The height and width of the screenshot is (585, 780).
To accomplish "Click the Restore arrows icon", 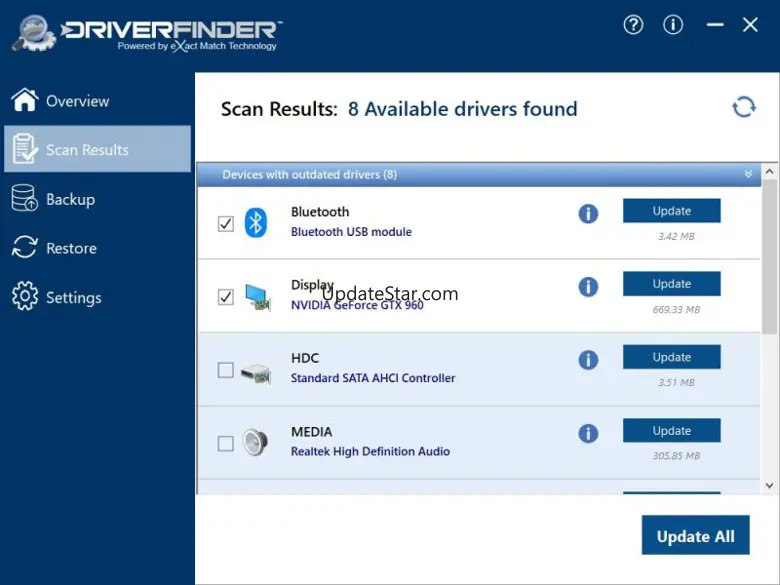I will [x=25, y=247].
